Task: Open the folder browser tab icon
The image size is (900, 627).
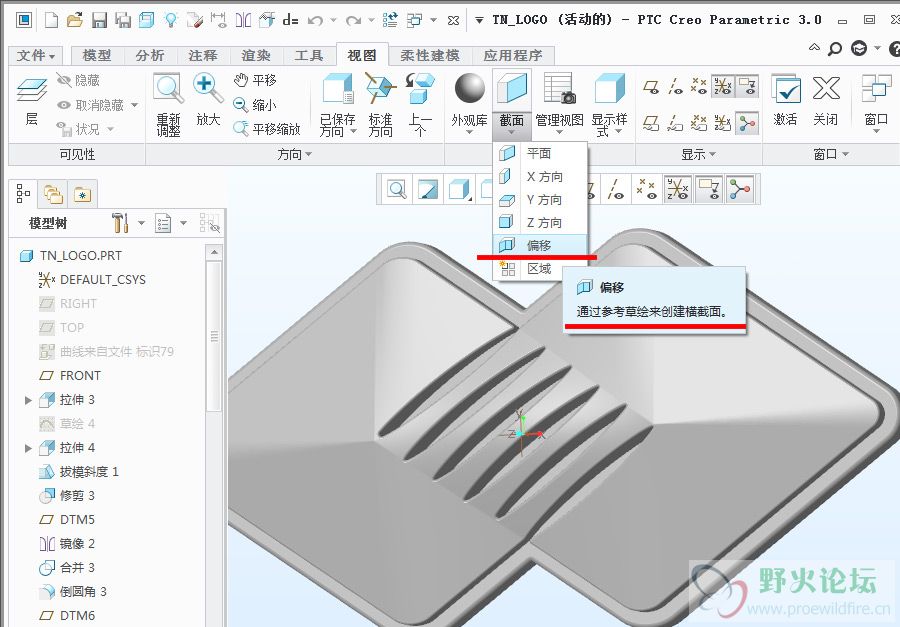Action: point(53,194)
